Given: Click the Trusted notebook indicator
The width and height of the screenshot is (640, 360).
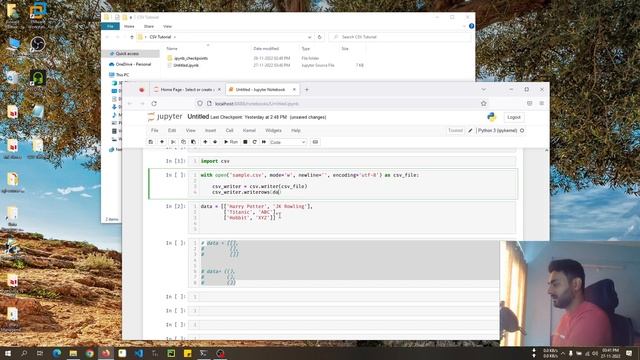Looking at the screenshot, I should [x=455, y=131].
